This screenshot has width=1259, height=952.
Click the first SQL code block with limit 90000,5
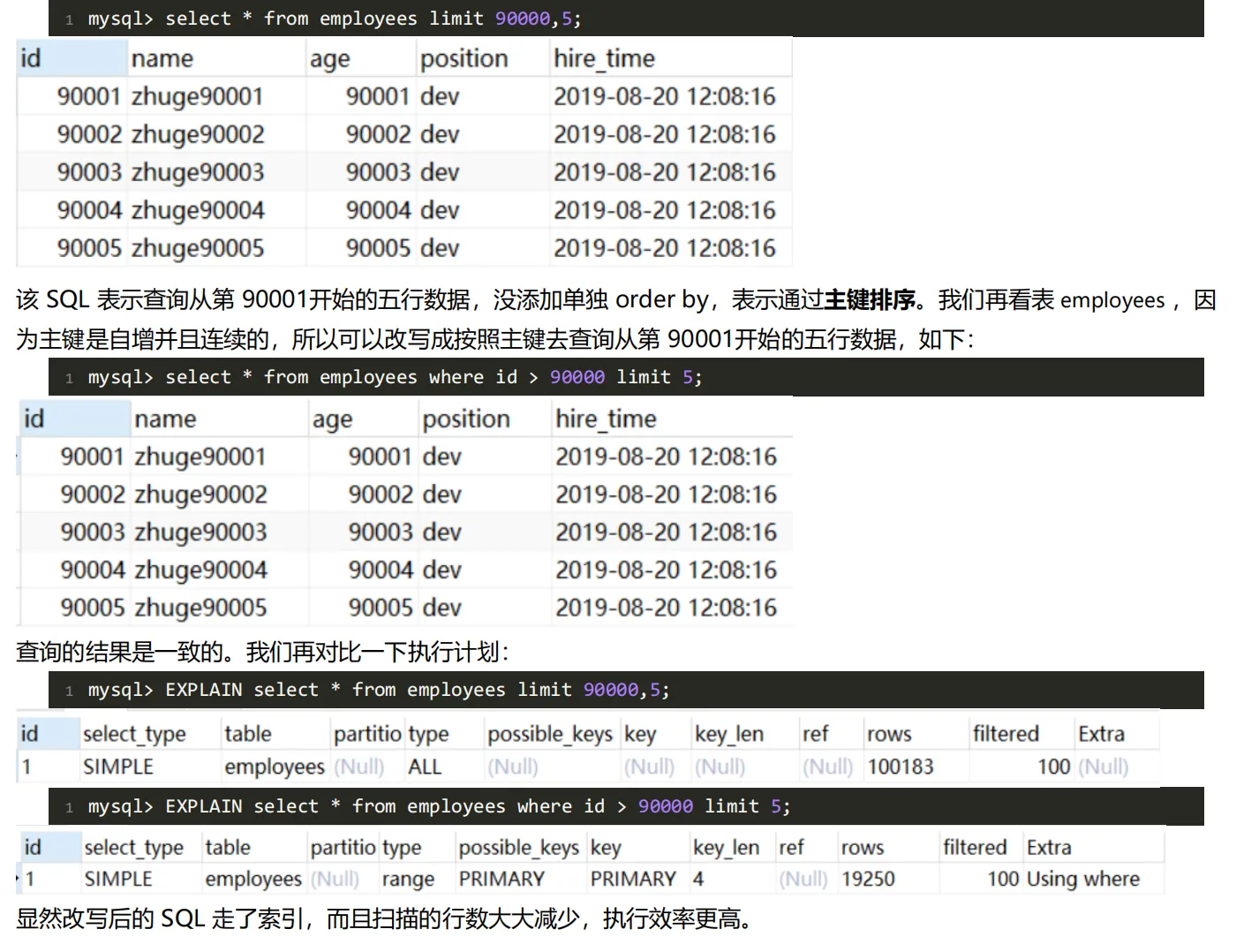click(626, 19)
